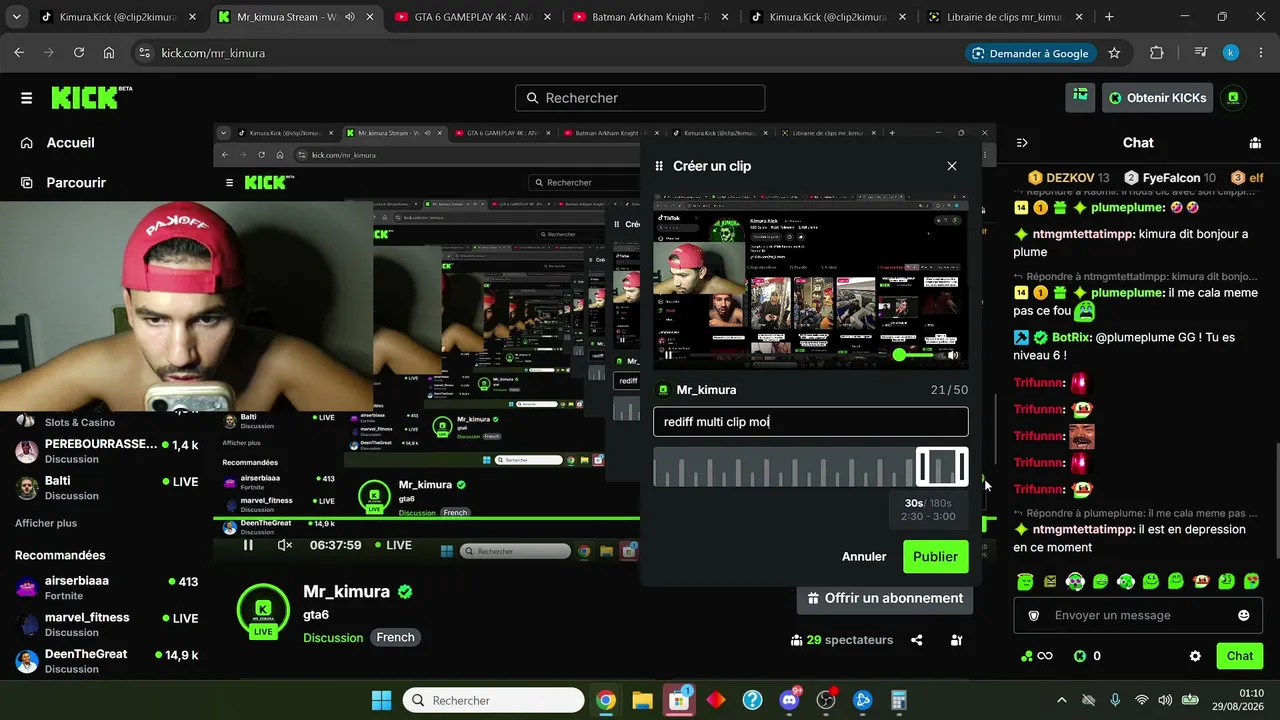Screen dimensions: 1280x720
Task: Open the emoji picker in chat input
Action: tap(1244, 615)
